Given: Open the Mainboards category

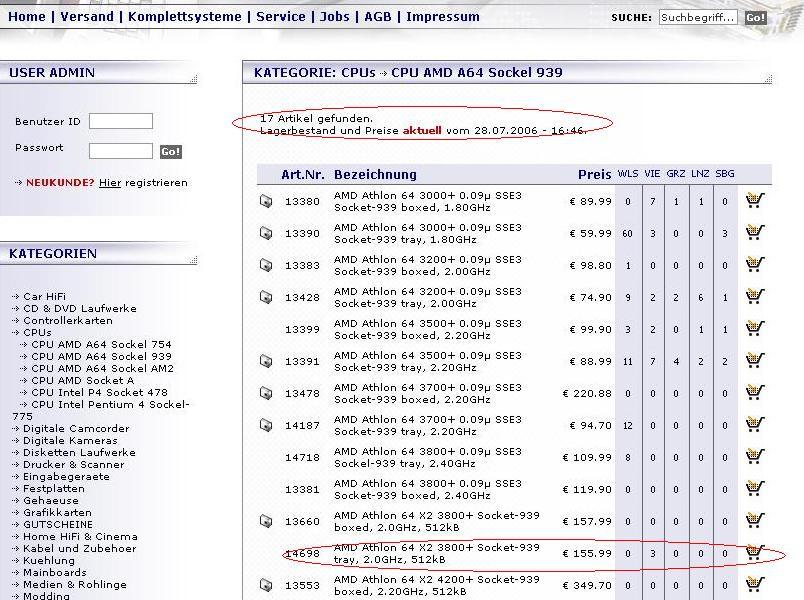Looking at the screenshot, I should [x=54, y=572].
